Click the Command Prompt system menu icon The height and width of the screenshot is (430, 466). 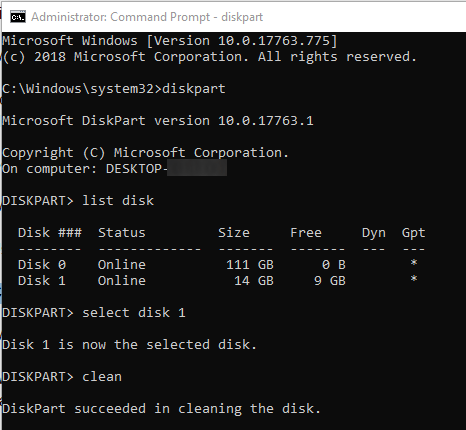pos(18,17)
